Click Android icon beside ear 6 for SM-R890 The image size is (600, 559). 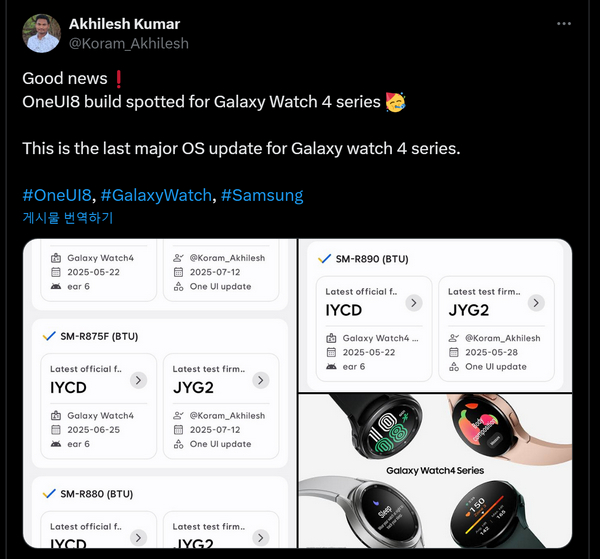pos(331,367)
